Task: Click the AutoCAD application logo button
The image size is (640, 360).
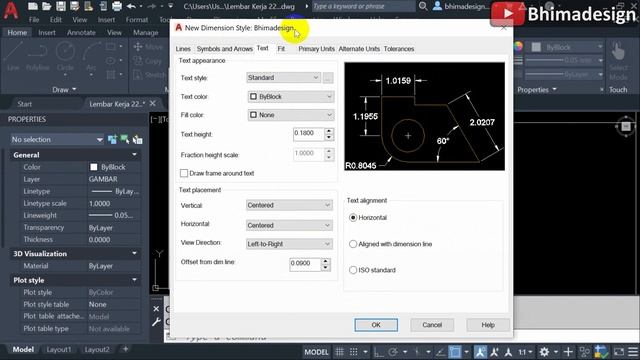Action: click(x=11, y=10)
